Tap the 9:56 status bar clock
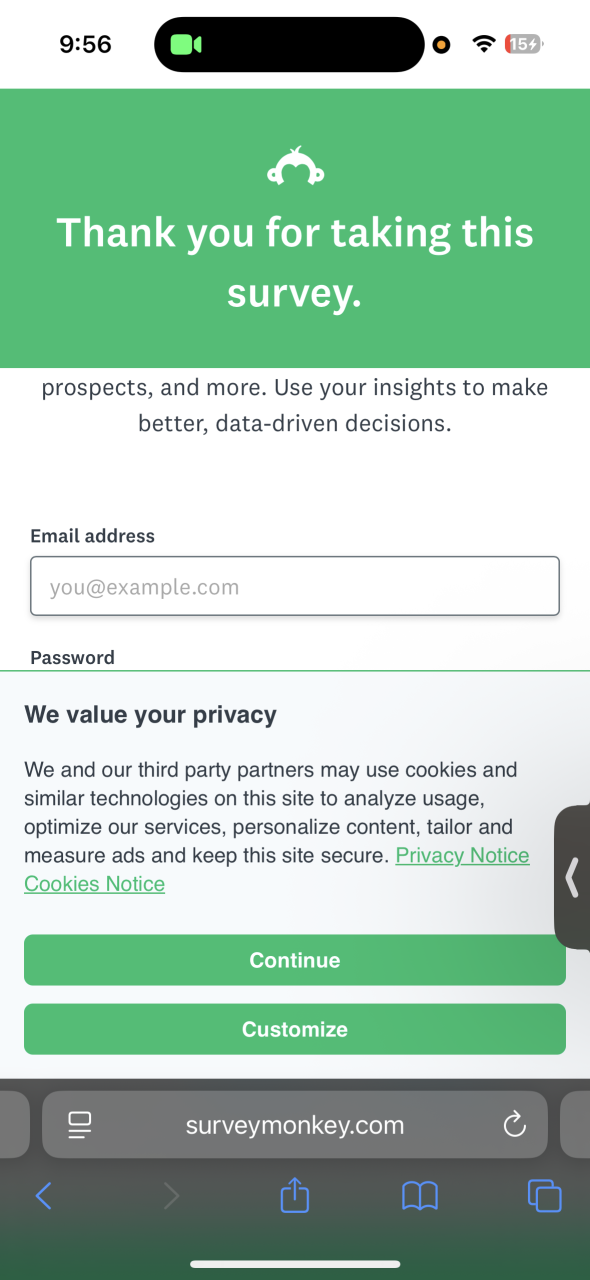 click(86, 44)
